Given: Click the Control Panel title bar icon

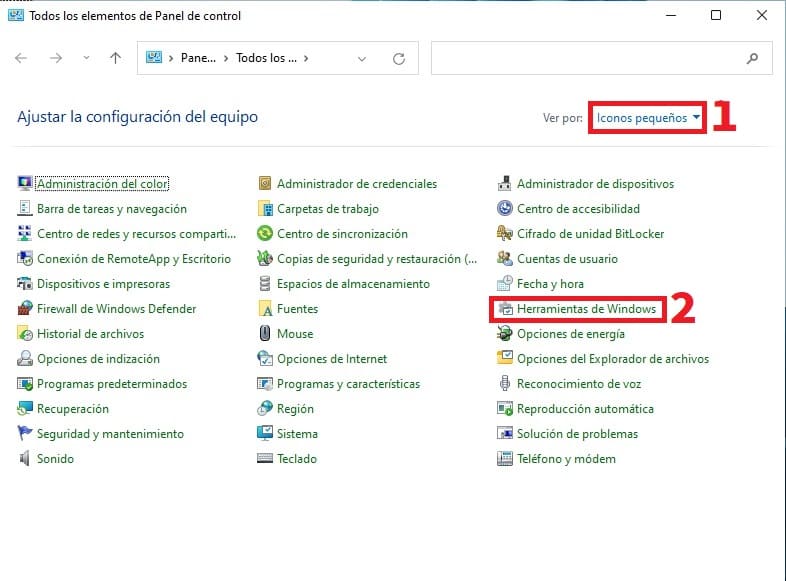Looking at the screenshot, I should point(16,15).
